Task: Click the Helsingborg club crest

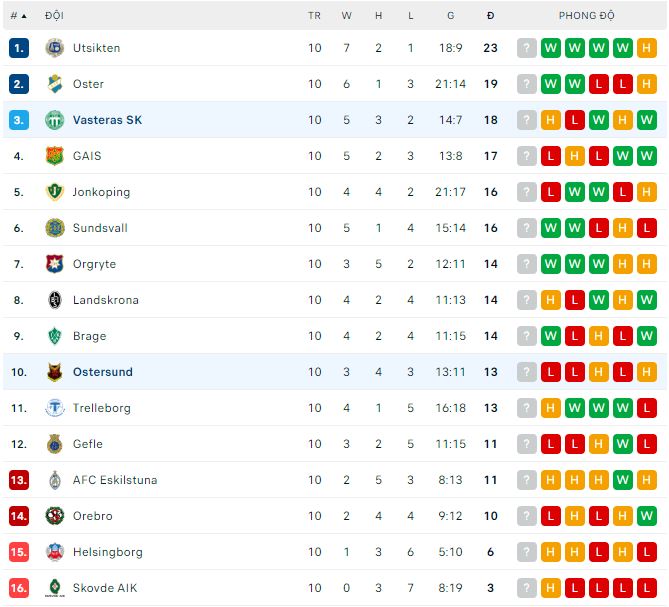Action: (x=54, y=552)
